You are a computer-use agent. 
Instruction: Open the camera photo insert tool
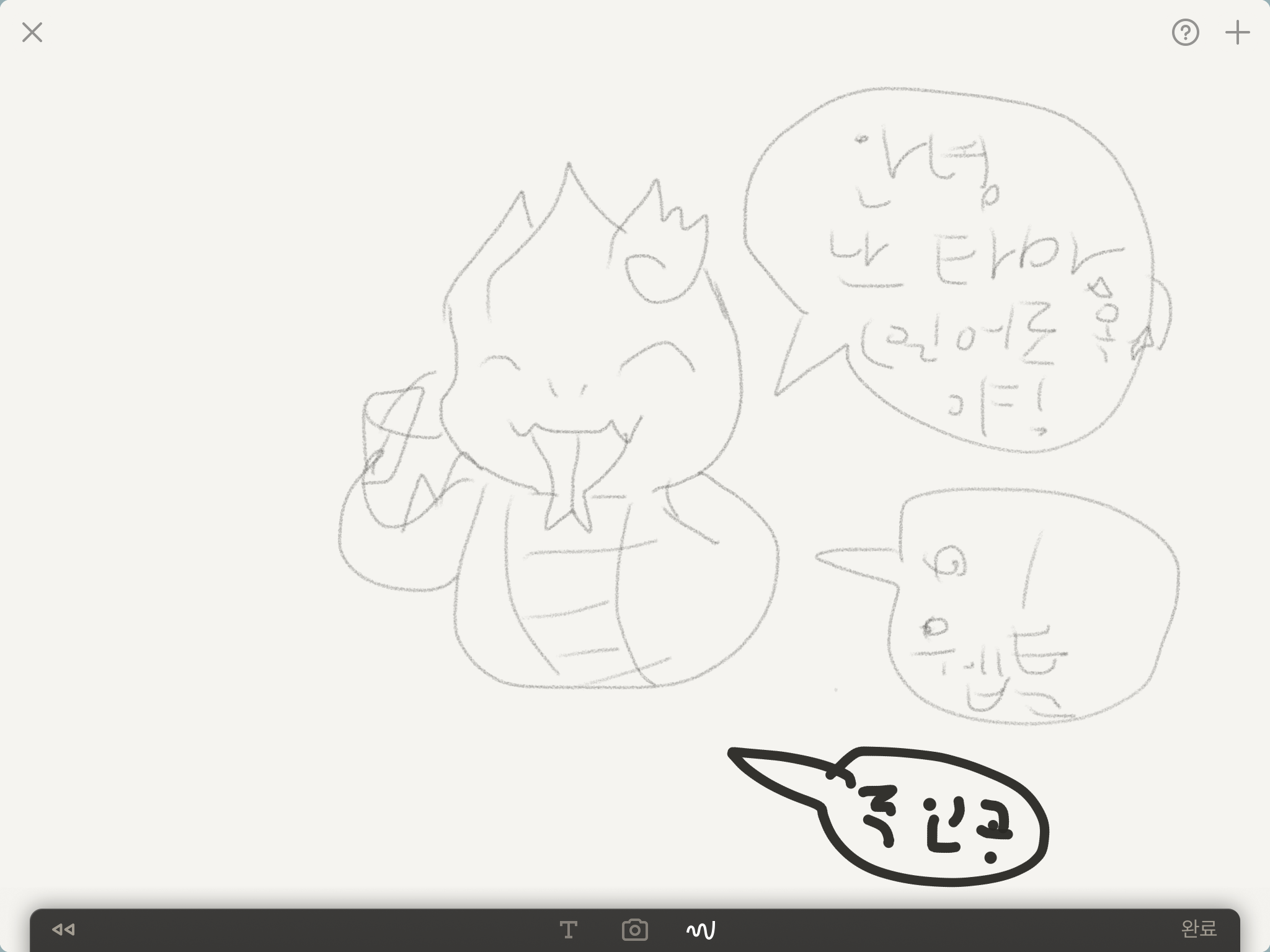click(634, 930)
